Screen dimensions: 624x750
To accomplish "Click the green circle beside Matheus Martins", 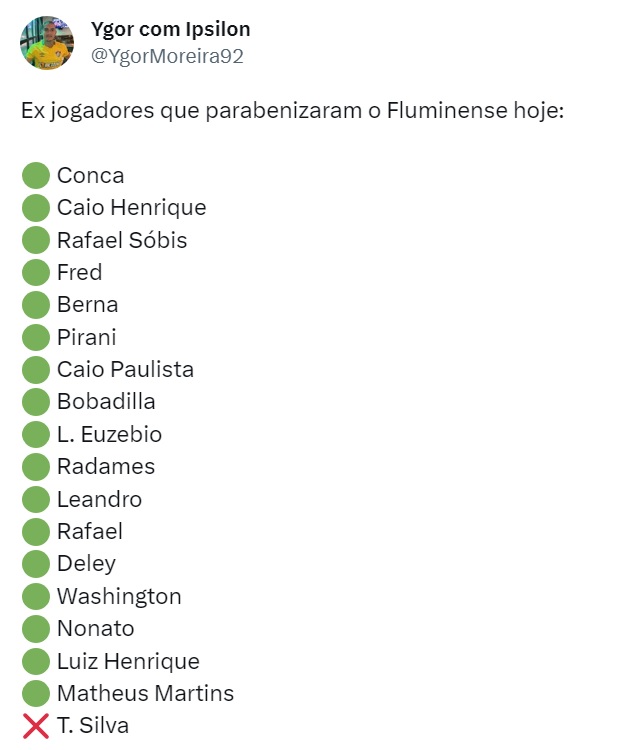I will tap(36, 693).
